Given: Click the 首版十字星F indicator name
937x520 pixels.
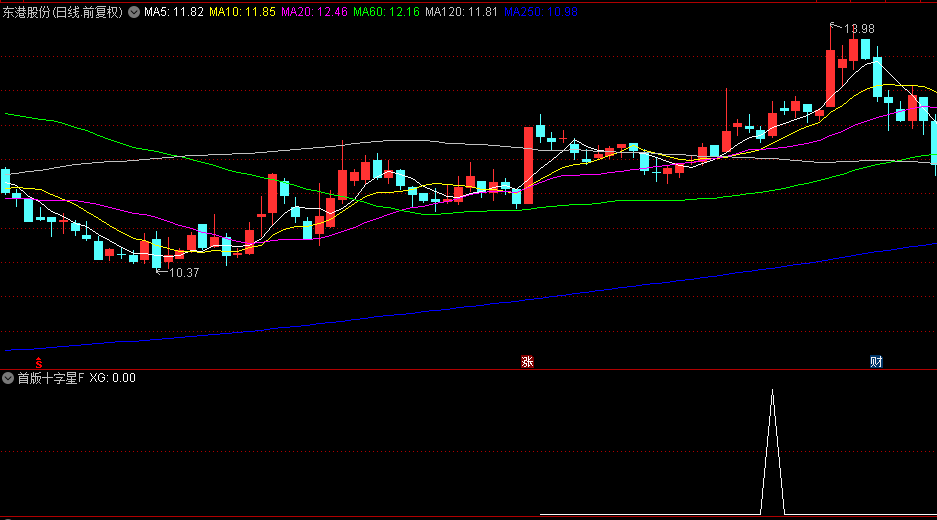Looking at the screenshot, I should pos(51,378).
